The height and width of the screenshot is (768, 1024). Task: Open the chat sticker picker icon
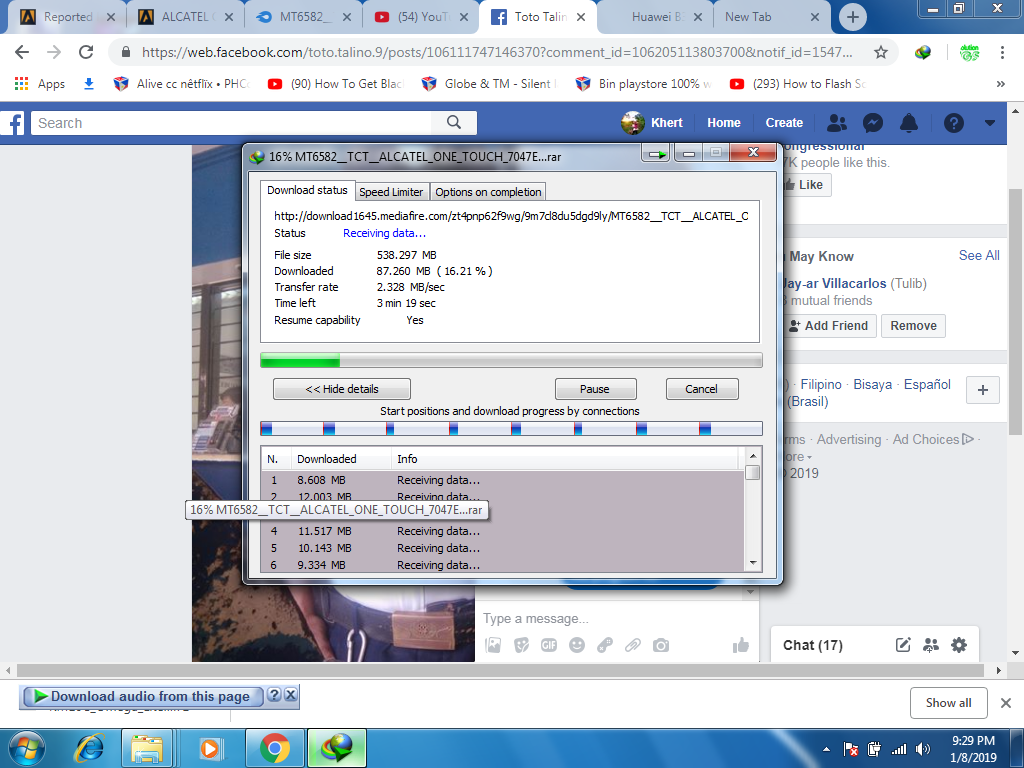pos(521,645)
